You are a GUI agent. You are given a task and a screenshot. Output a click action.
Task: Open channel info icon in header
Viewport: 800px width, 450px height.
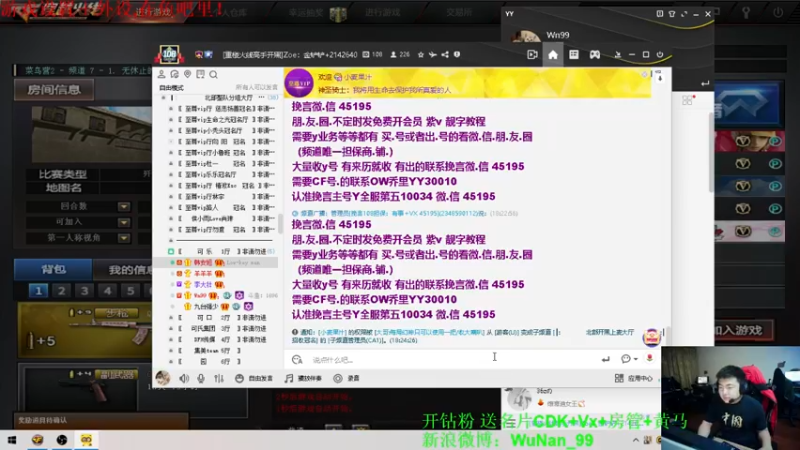(x=457, y=55)
